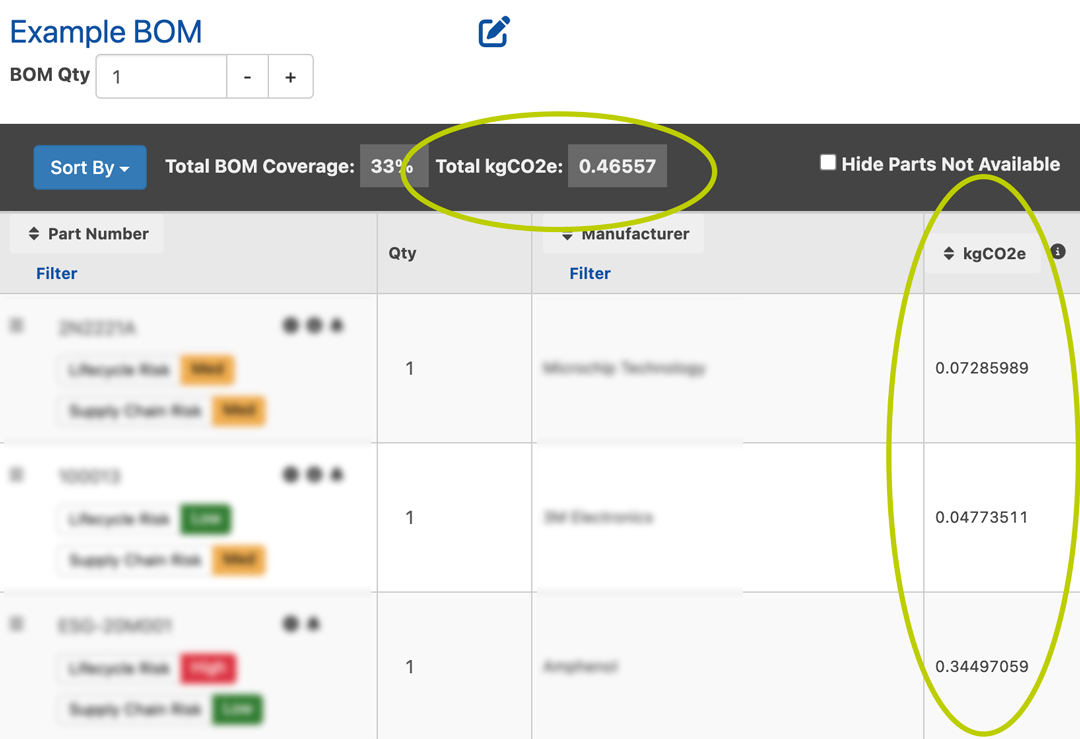Open the Filter link under Part Number
The width and height of the screenshot is (1080, 739).
pyautogui.click(x=57, y=273)
